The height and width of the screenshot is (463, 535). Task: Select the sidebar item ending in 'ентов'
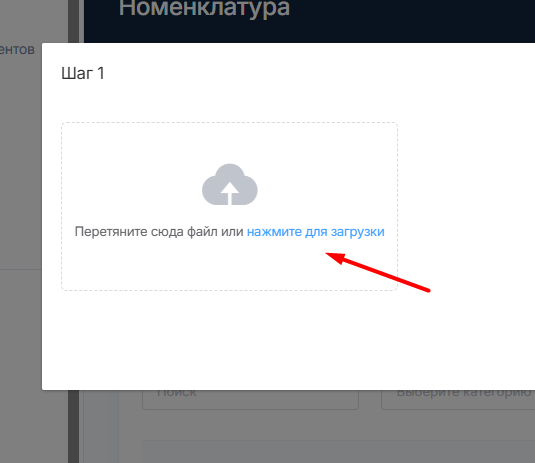click(x=17, y=50)
